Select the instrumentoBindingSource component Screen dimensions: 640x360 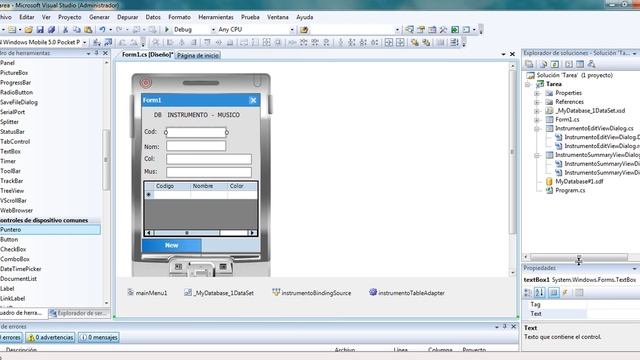(311, 293)
